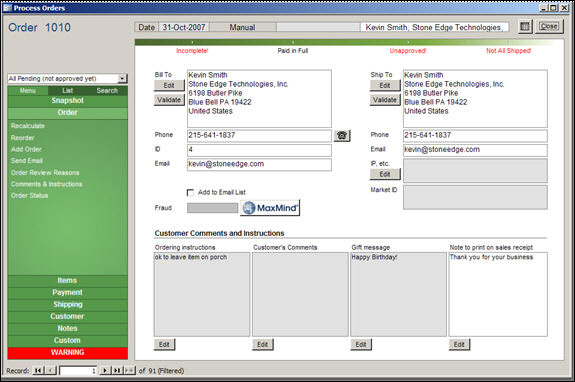Create new record navigation button
Viewport: 575px width, 382px height.
[x=129, y=371]
